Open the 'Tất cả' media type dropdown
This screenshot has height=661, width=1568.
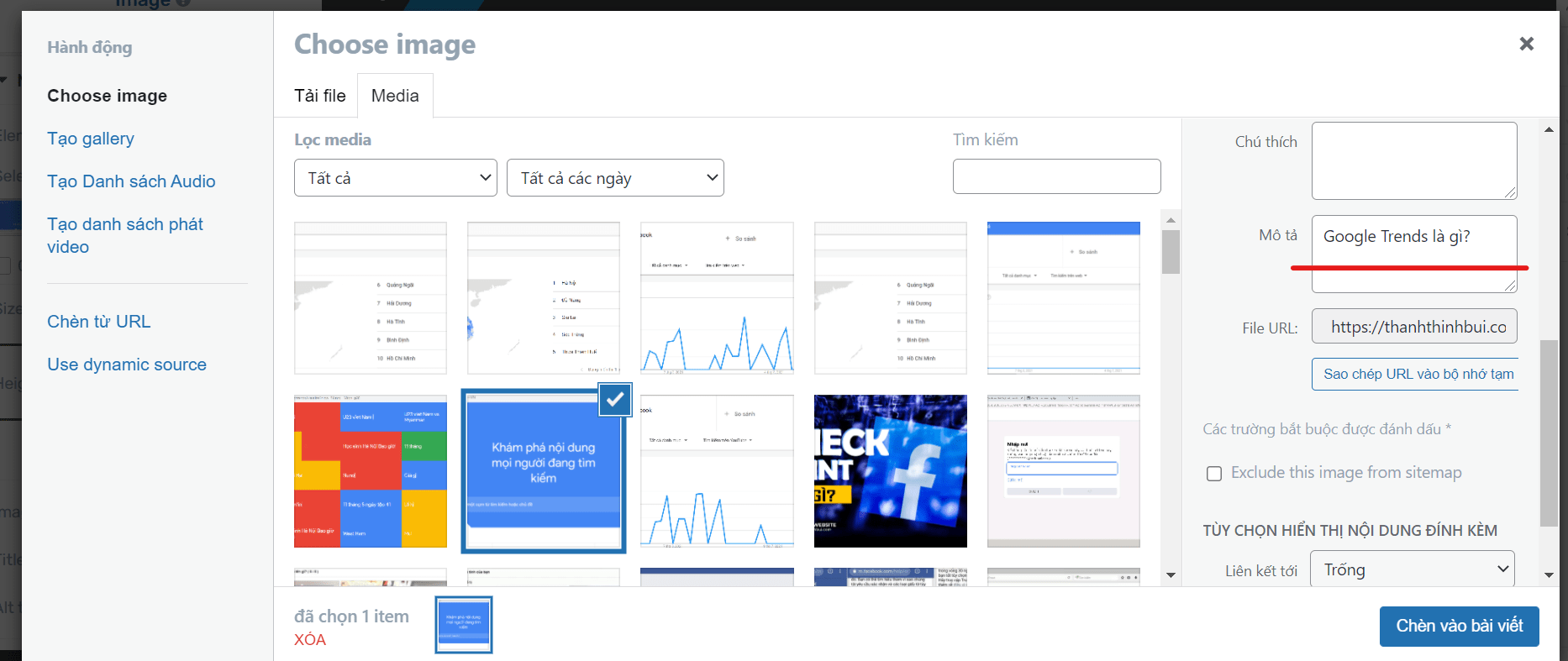396,178
